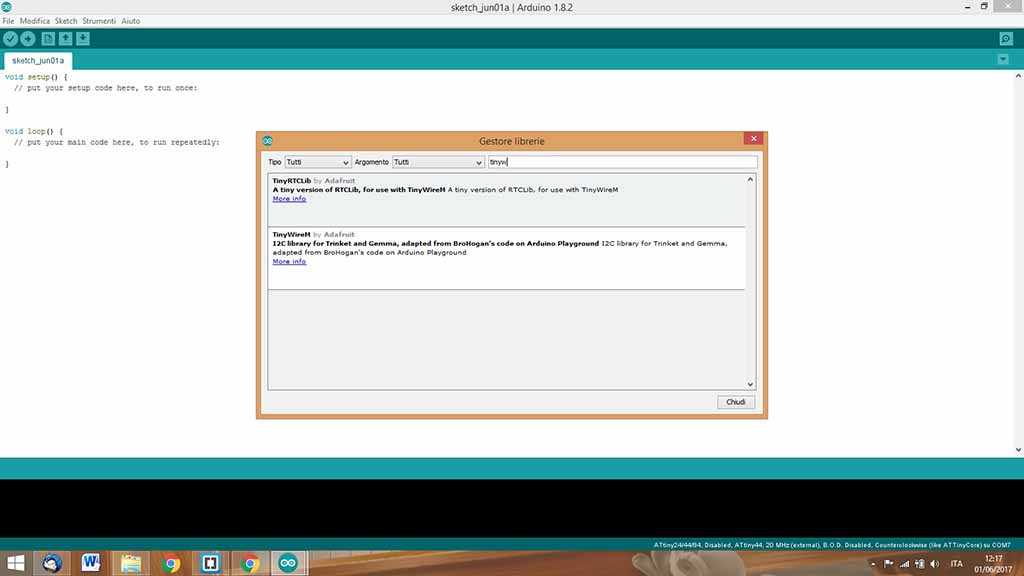Viewport: 1024px width, 576px height.
Task: Open Microsoft Word from the taskbar
Action: (91, 563)
